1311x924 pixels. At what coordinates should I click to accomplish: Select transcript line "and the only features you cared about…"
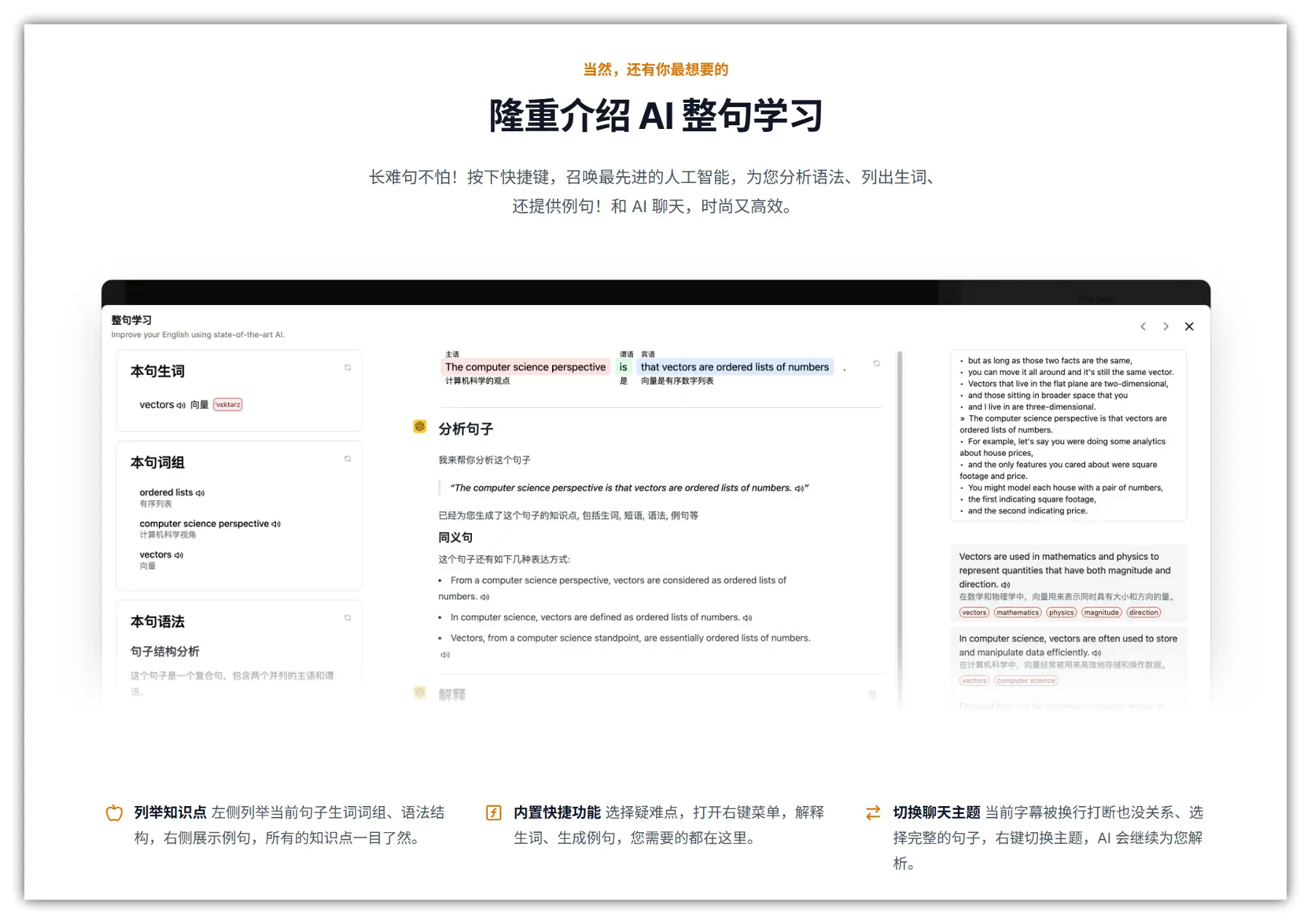point(1058,470)
